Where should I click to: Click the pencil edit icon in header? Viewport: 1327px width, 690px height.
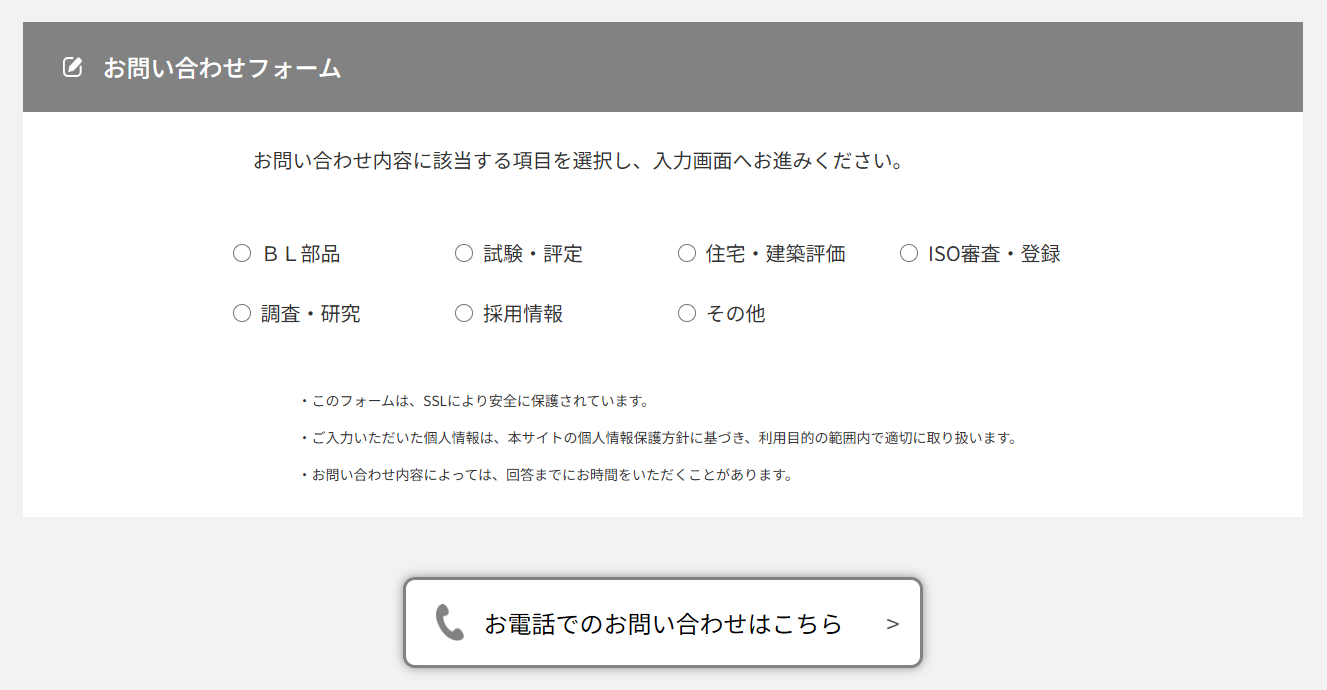click(x=72, y=68)
